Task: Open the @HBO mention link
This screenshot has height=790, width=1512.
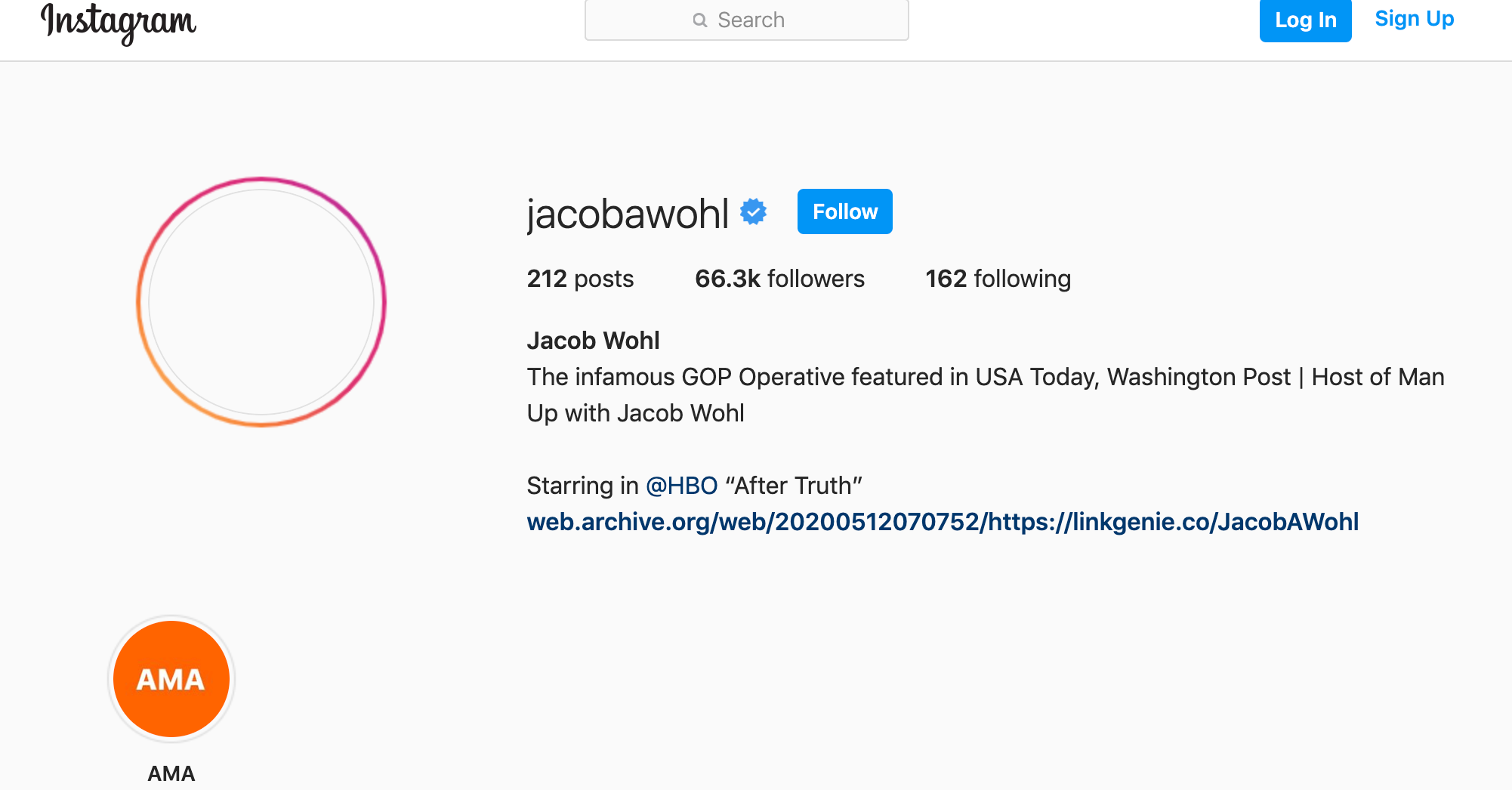Action: [681, 486]
